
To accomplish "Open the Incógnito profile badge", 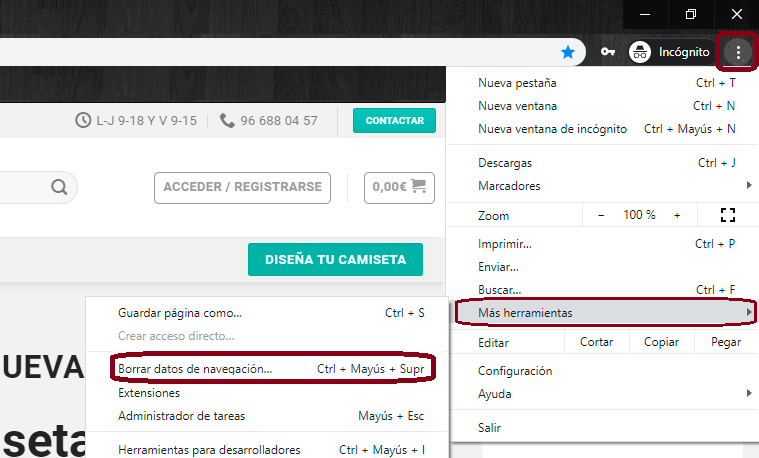I will 671,52.
